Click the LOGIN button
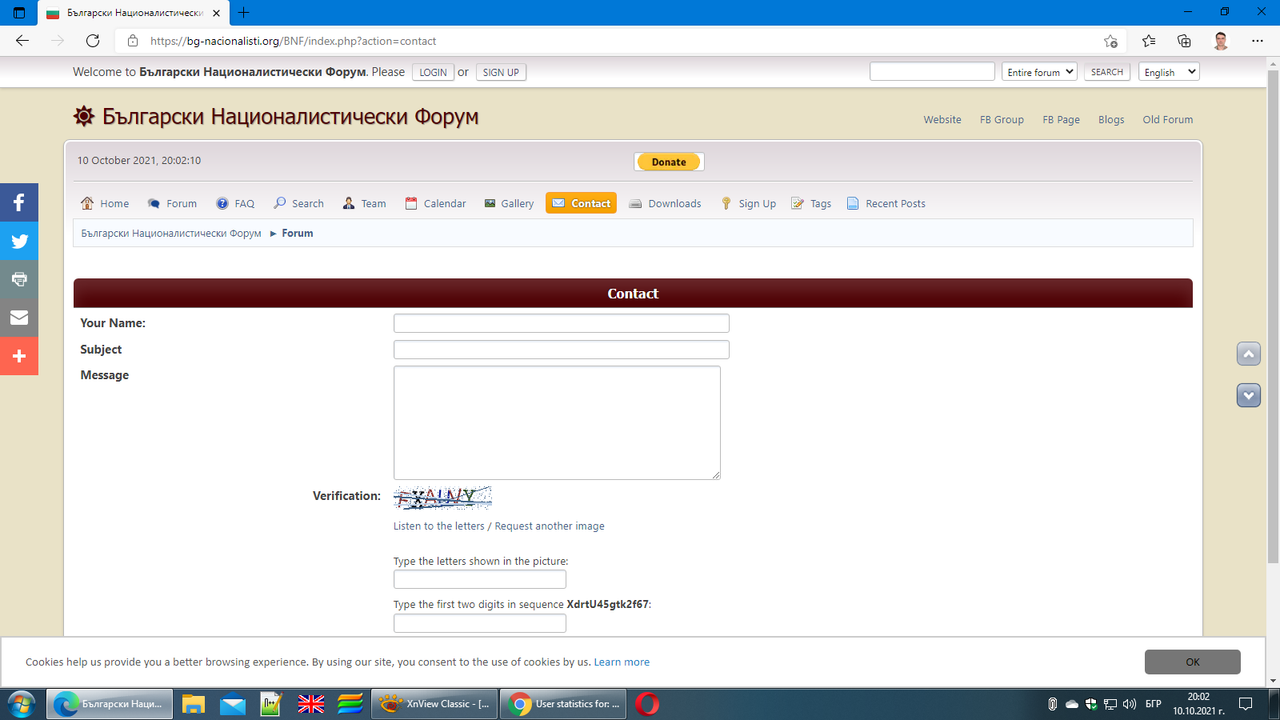1280x720 pixels. (x=433, y=72)
